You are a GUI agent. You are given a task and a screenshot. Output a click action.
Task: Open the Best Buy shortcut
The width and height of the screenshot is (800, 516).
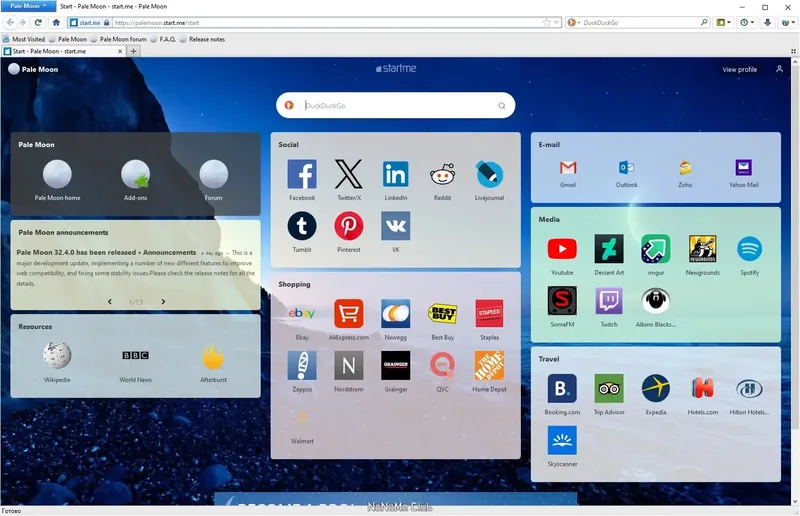click(442, 314)
